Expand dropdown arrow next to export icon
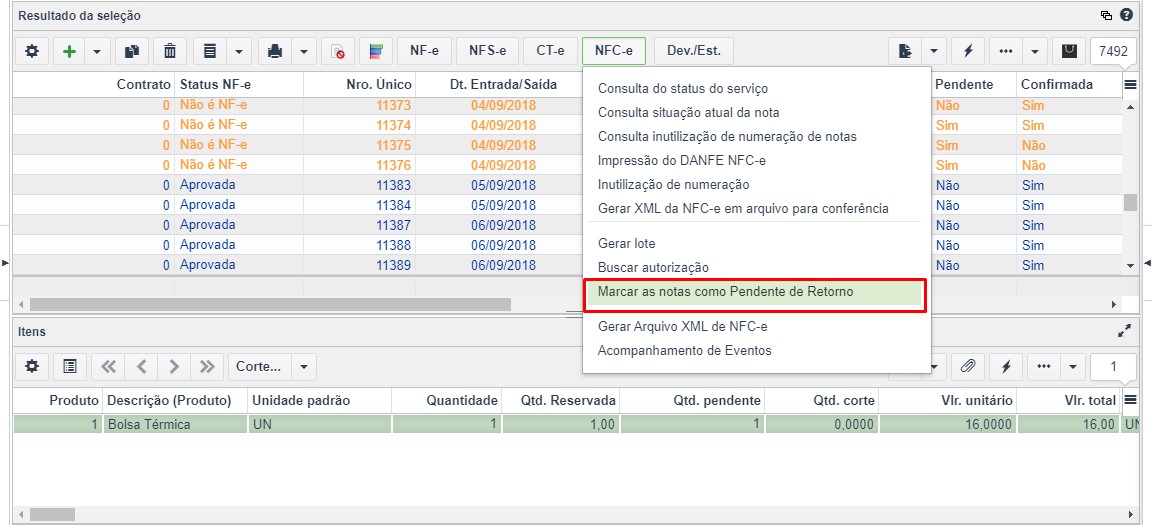The image size is (1152, 525). (933, 51)
